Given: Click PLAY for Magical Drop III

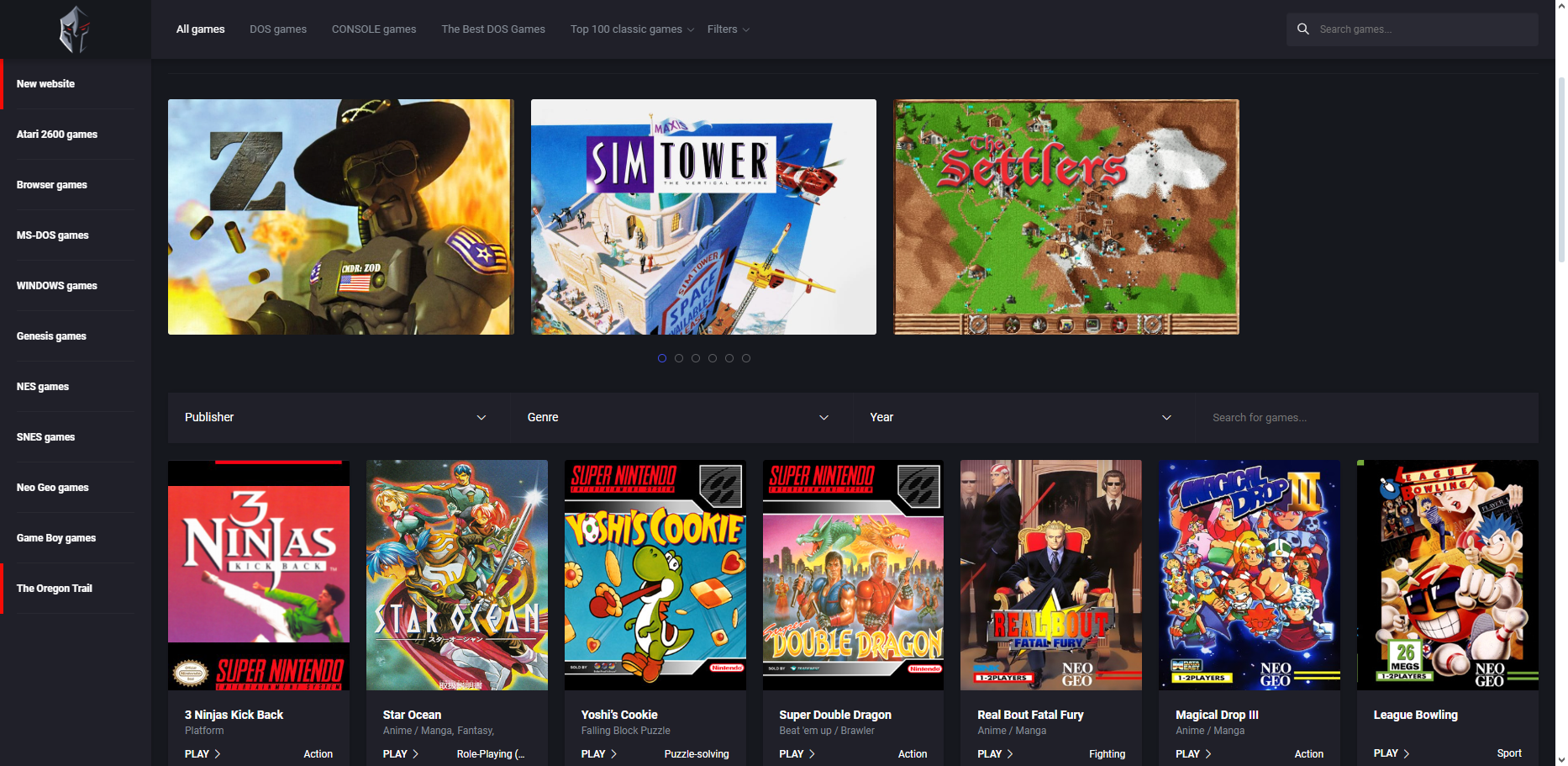Looking at the screenshot, I should (1194, 754).
